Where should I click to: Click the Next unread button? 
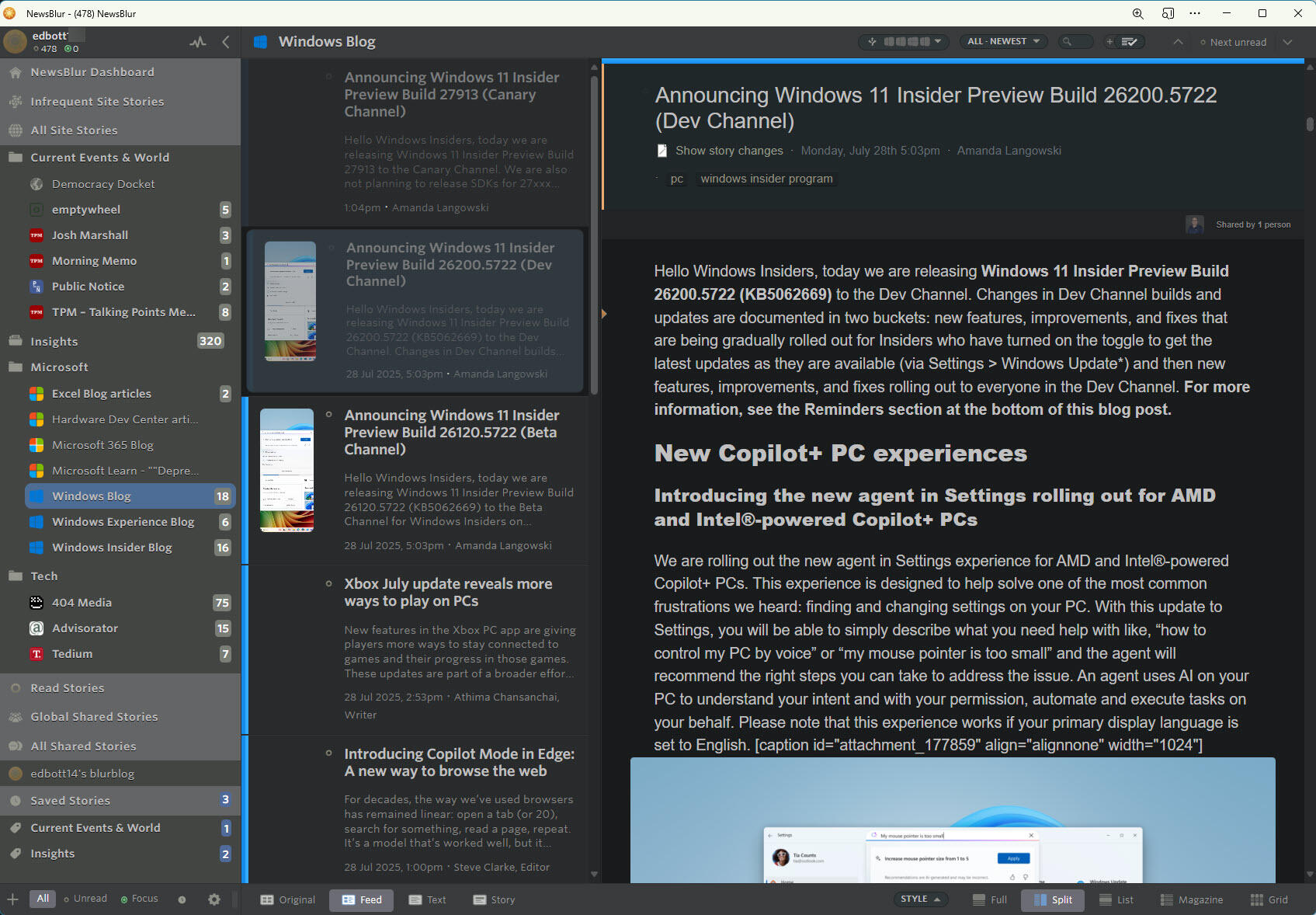[x=1233, y=42]
